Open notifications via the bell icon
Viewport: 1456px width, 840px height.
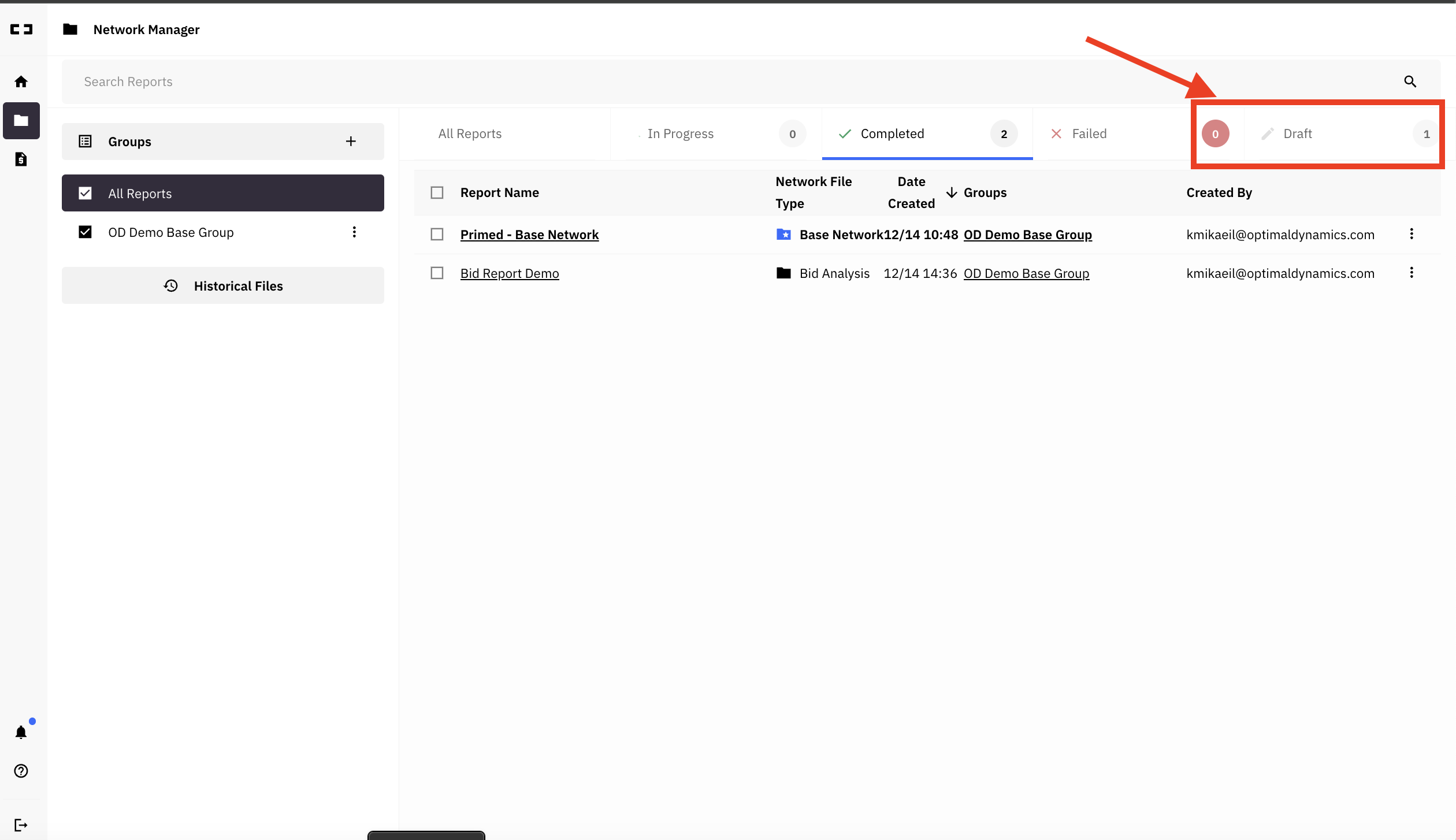(21, 732)
